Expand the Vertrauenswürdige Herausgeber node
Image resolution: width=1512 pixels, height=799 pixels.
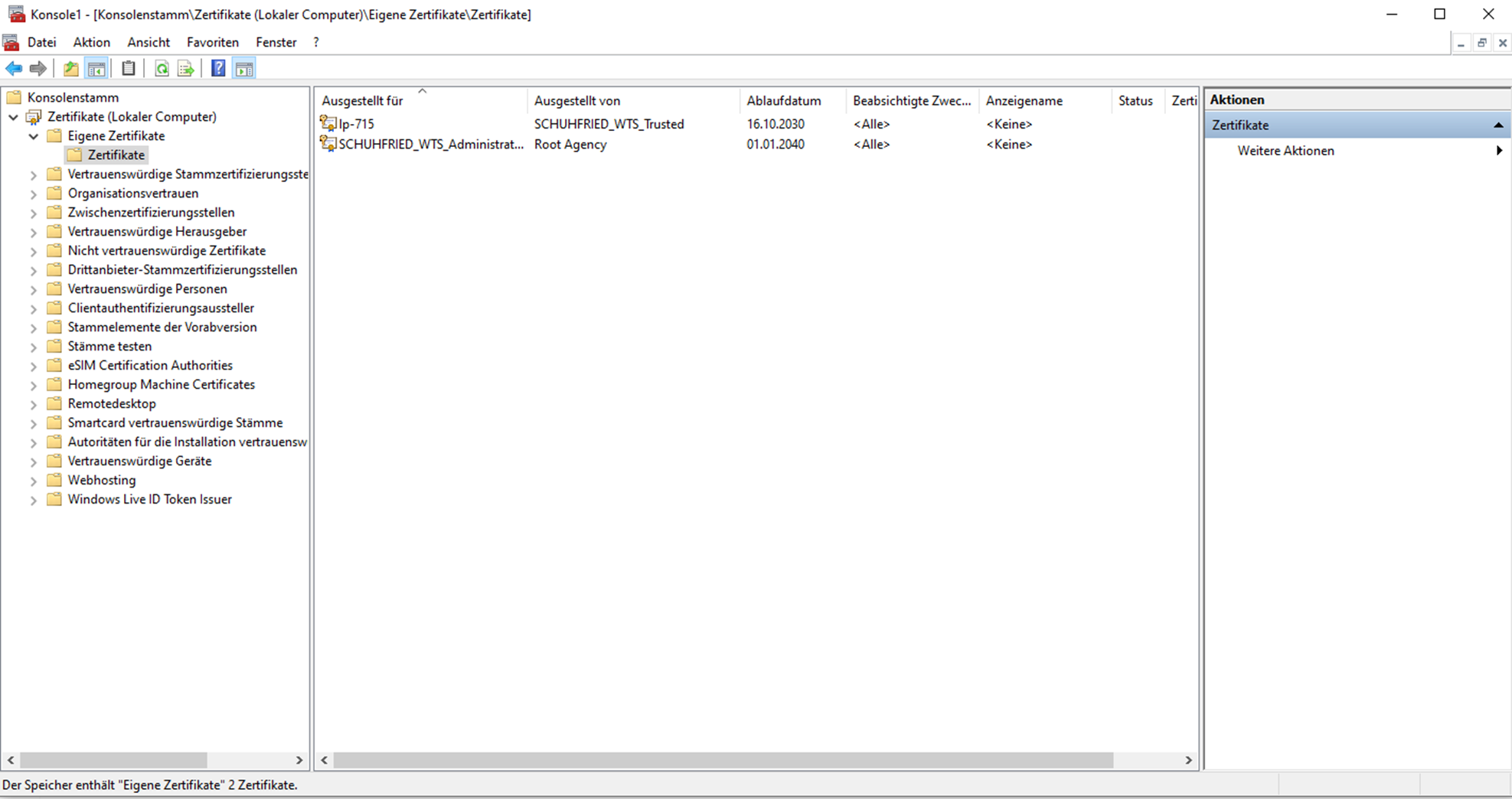point(34,232)
